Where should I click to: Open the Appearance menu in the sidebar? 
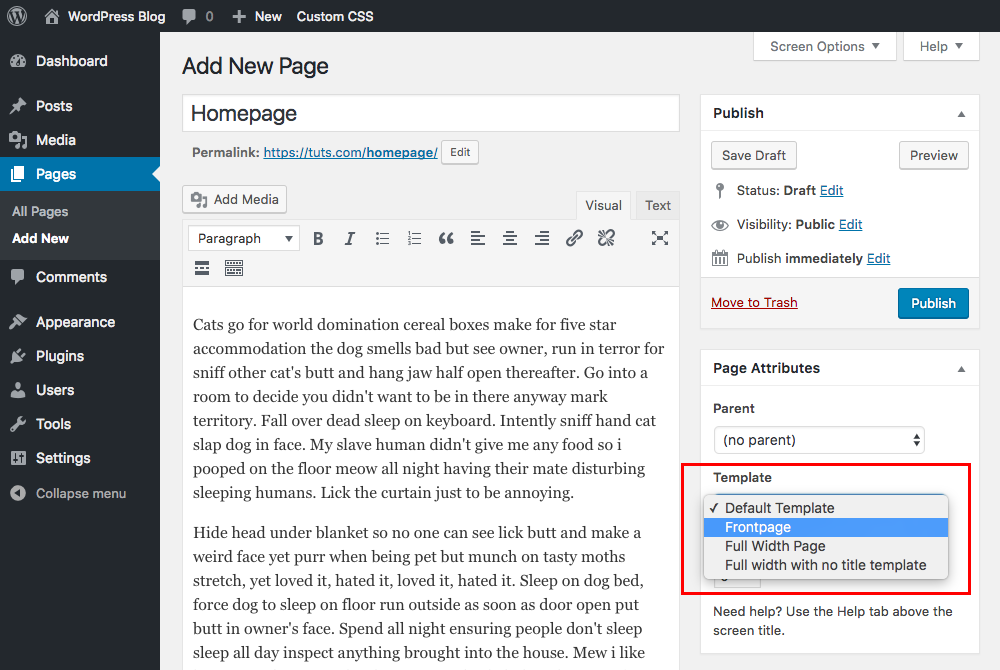click(x=75, y=321)
